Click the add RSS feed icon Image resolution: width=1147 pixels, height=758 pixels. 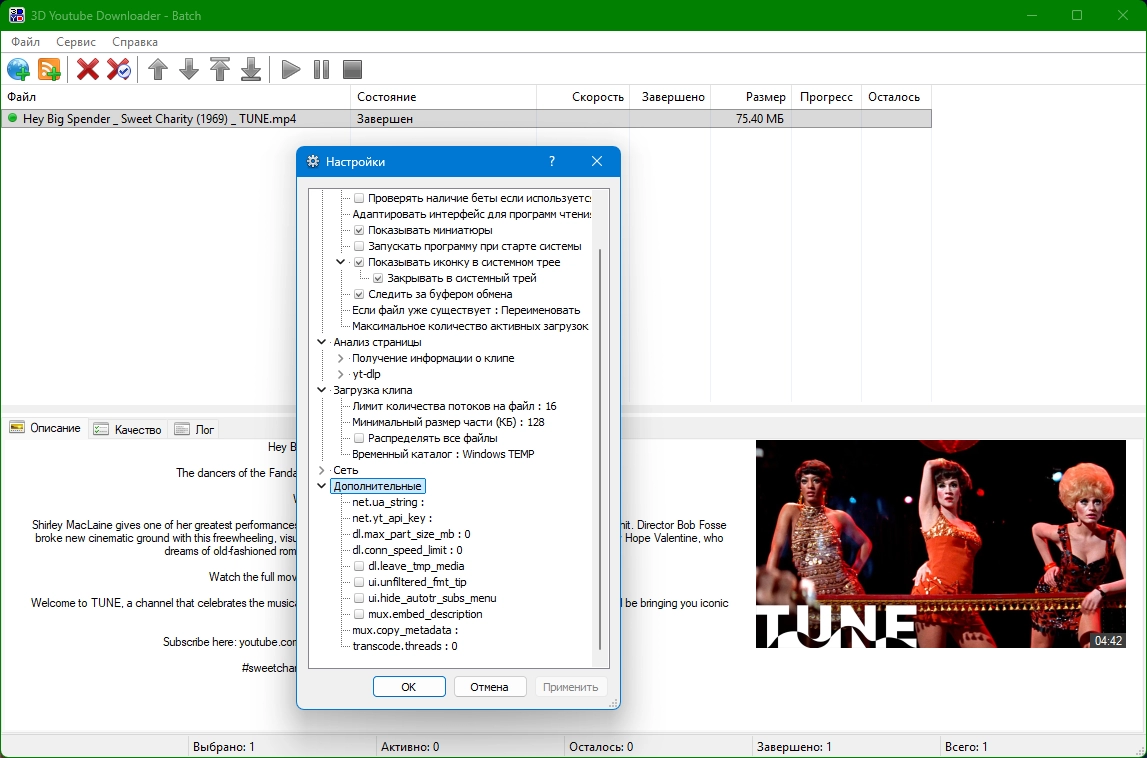(49, 69)
